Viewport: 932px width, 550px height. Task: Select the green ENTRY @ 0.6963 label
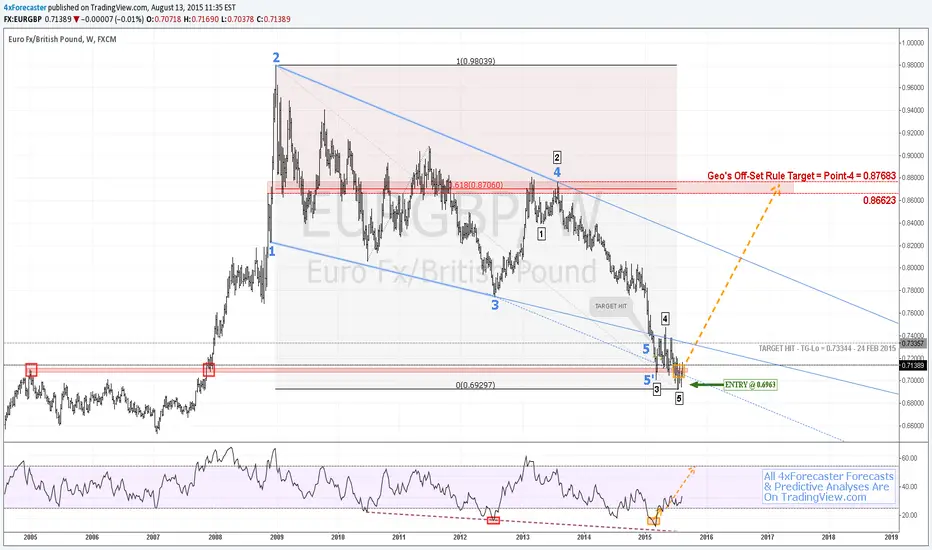[750, 385]
